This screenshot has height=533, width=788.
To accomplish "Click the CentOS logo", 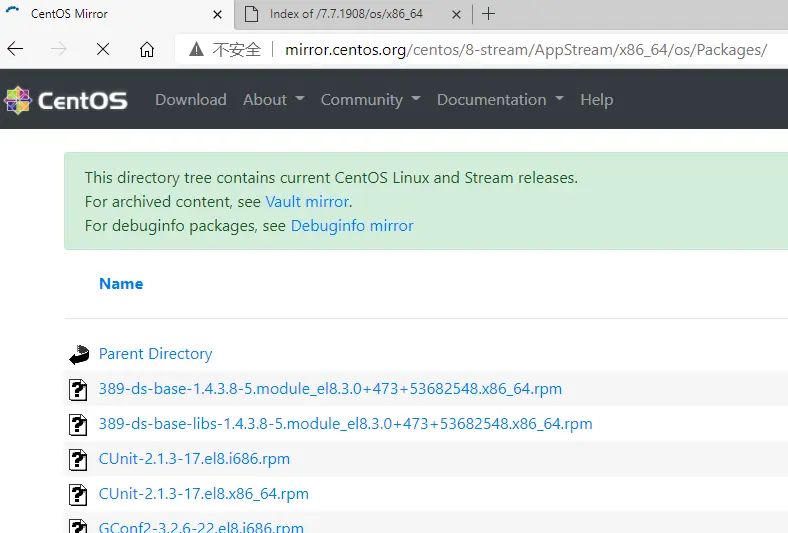I will click(66, 100).
